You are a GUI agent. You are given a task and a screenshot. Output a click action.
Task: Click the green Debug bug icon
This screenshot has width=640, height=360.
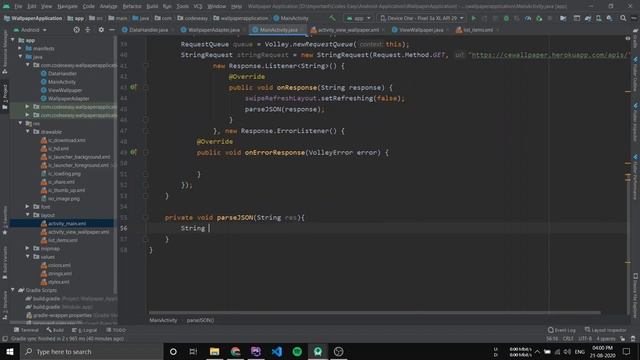click(x=506, y=18)
